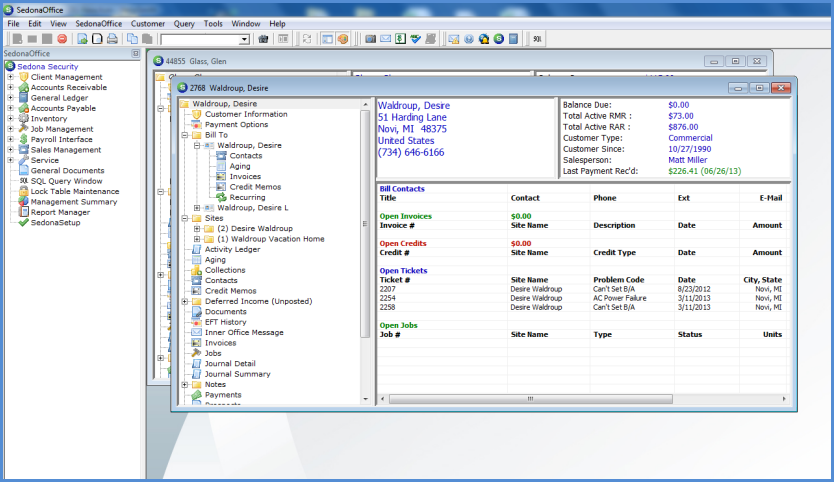834x482 pixels.
Task: Click the Accounts Receivable module icon
Action: tap(23, 87)
